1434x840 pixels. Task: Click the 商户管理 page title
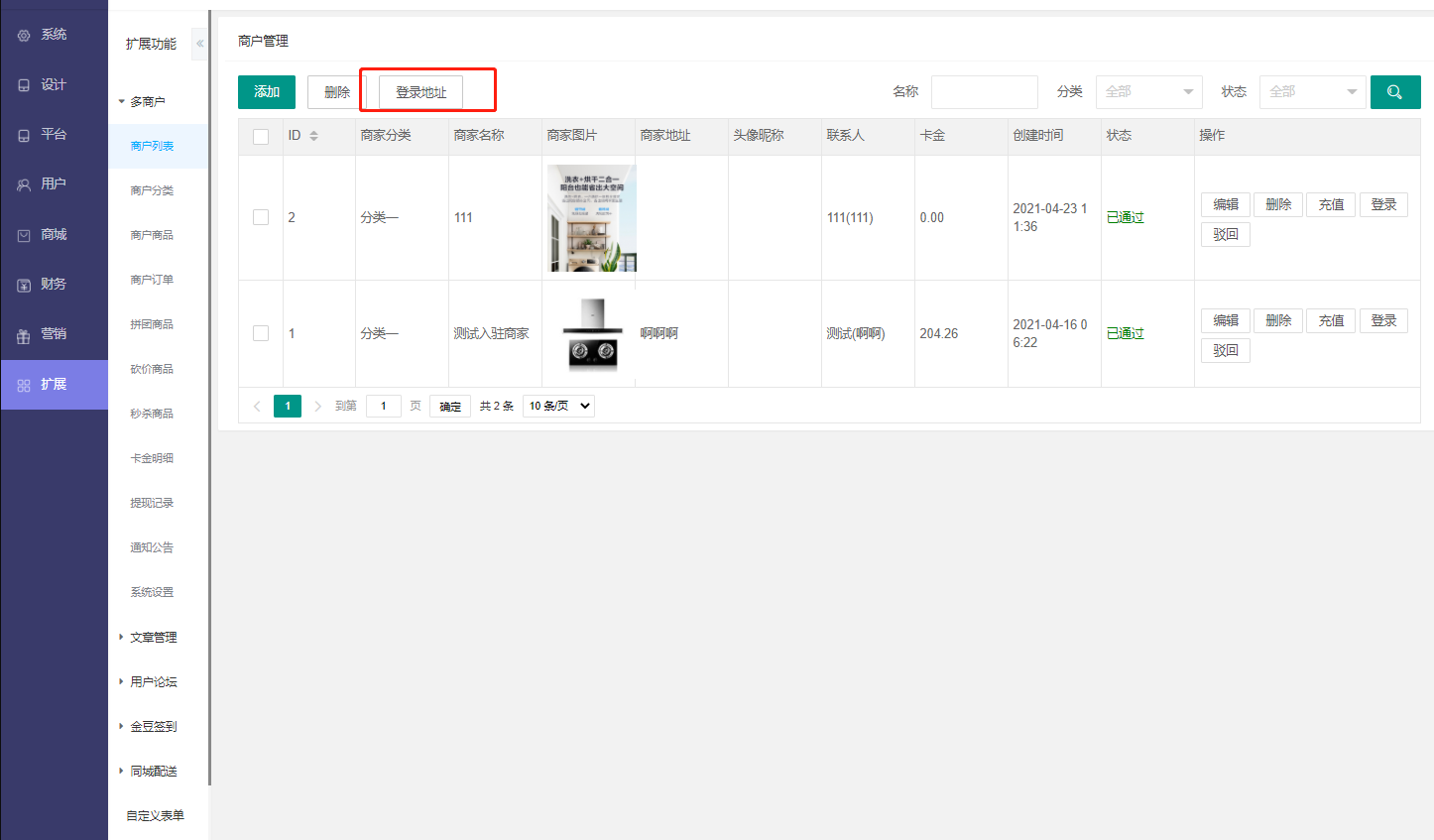click(263, 41)
